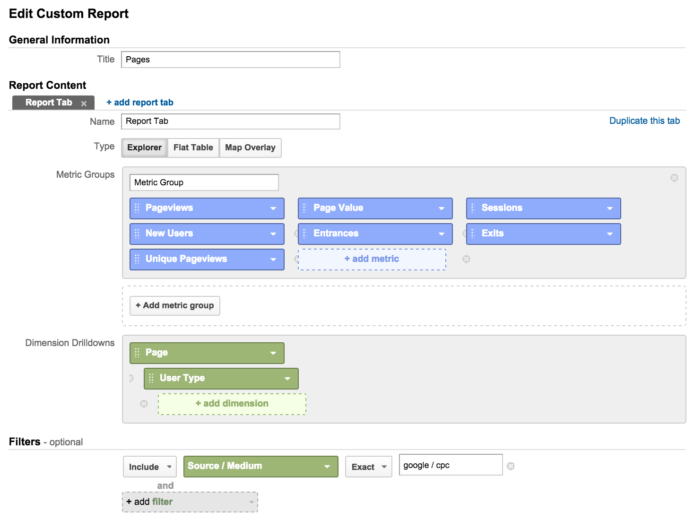The height and width of the screenshot is (520, 694).
Task: Open the Exact match type dropdown
Action: (368, 467)
